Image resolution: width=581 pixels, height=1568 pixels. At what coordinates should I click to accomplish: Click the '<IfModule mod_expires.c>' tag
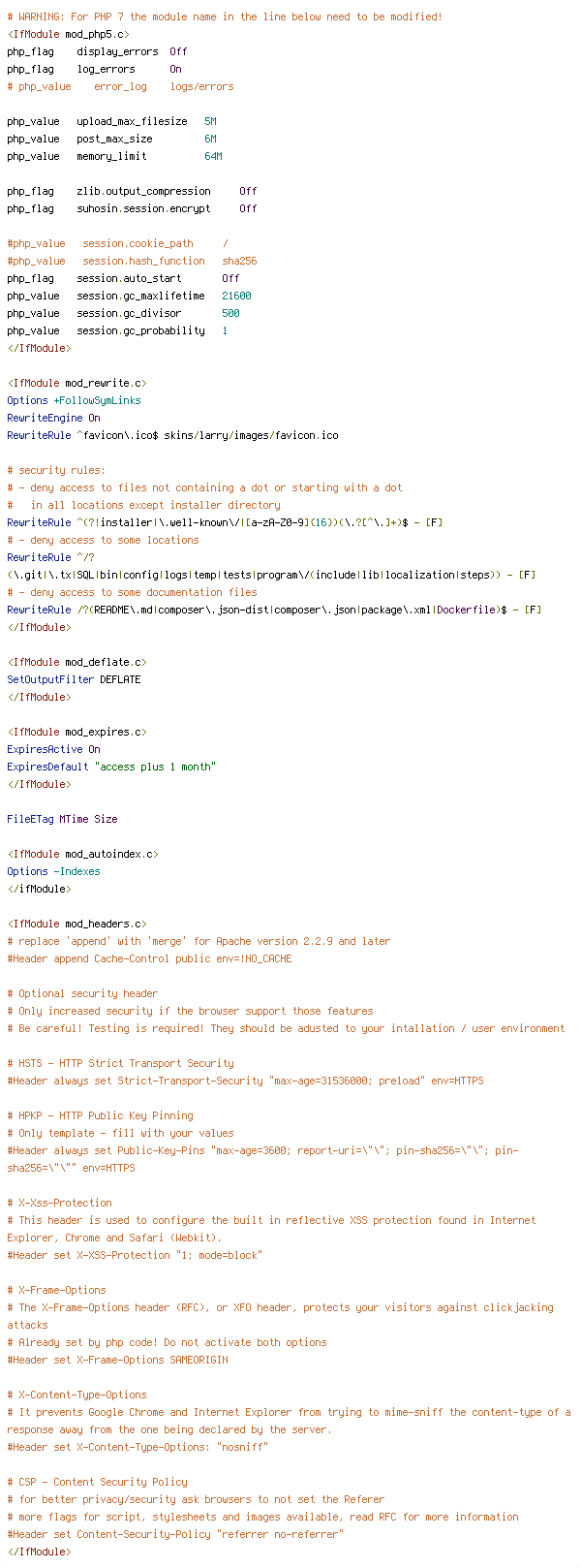click(76, 732)
